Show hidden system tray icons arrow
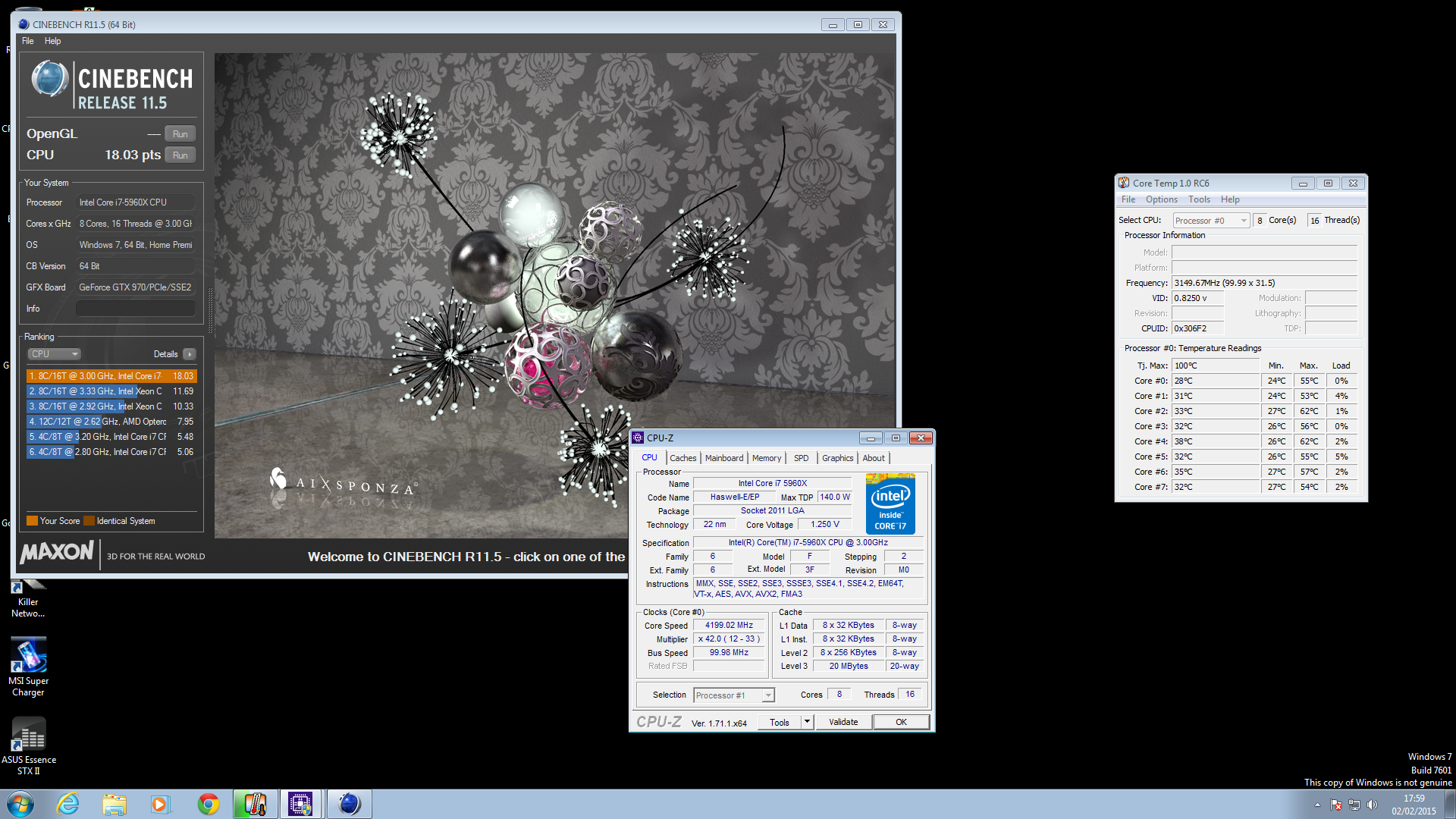The width and height of the screenshot is (1456, 819). [x=1317, y=805]
